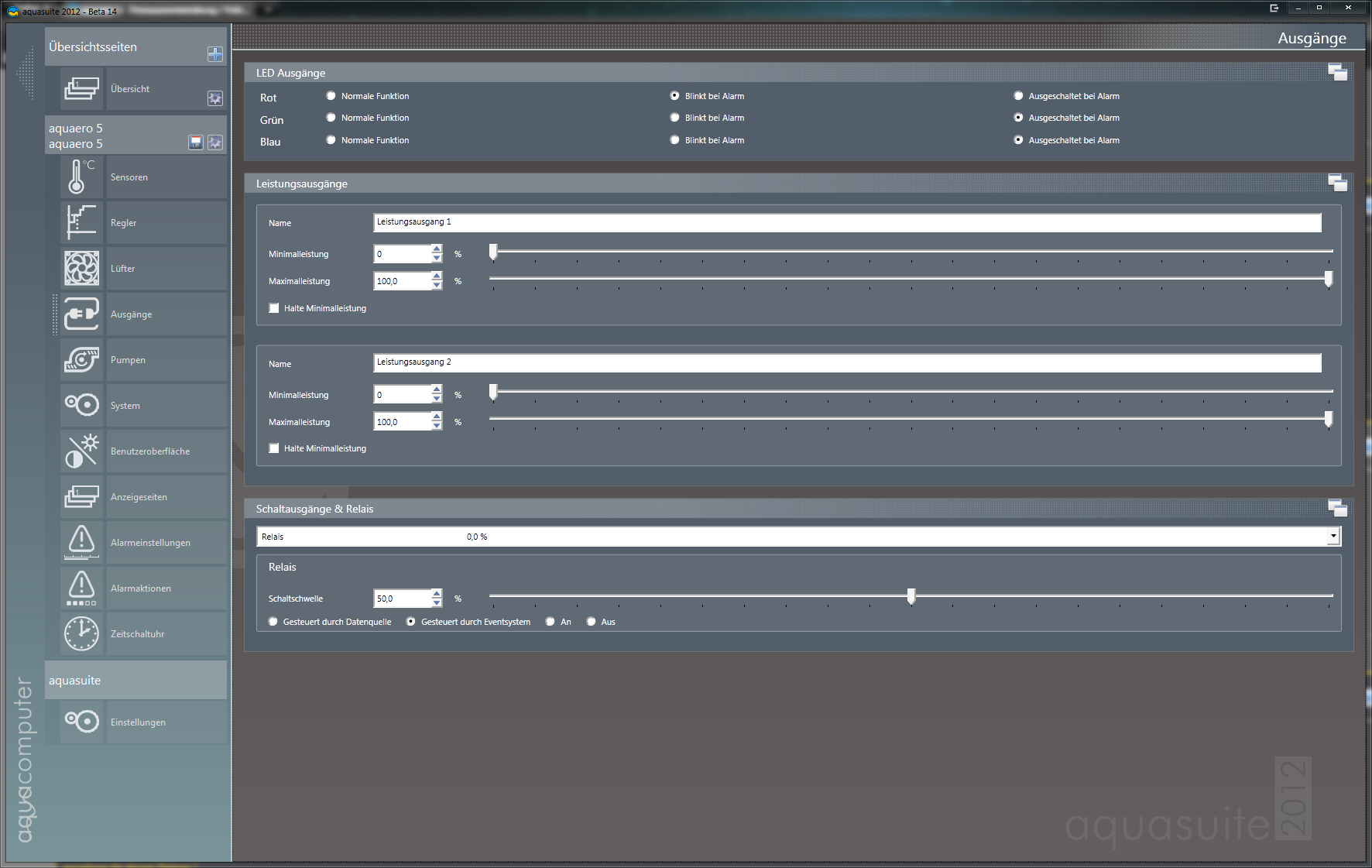Increase Minimalleistung of Leistungsausgang 1 with up arrow
This screenshot has height=868, width=1372.
[437, 249]
